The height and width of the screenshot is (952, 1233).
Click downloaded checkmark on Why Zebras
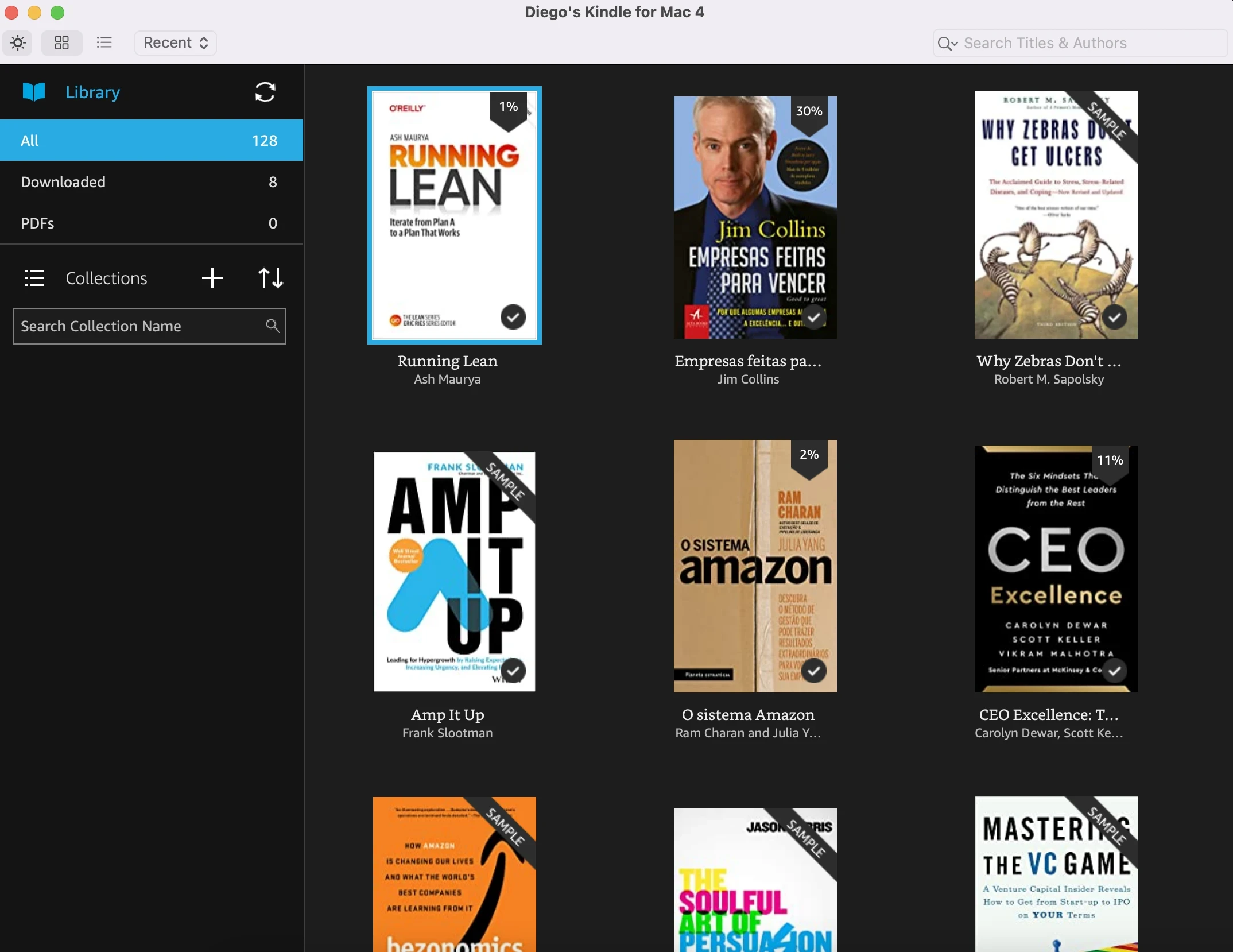(1114, 317)
